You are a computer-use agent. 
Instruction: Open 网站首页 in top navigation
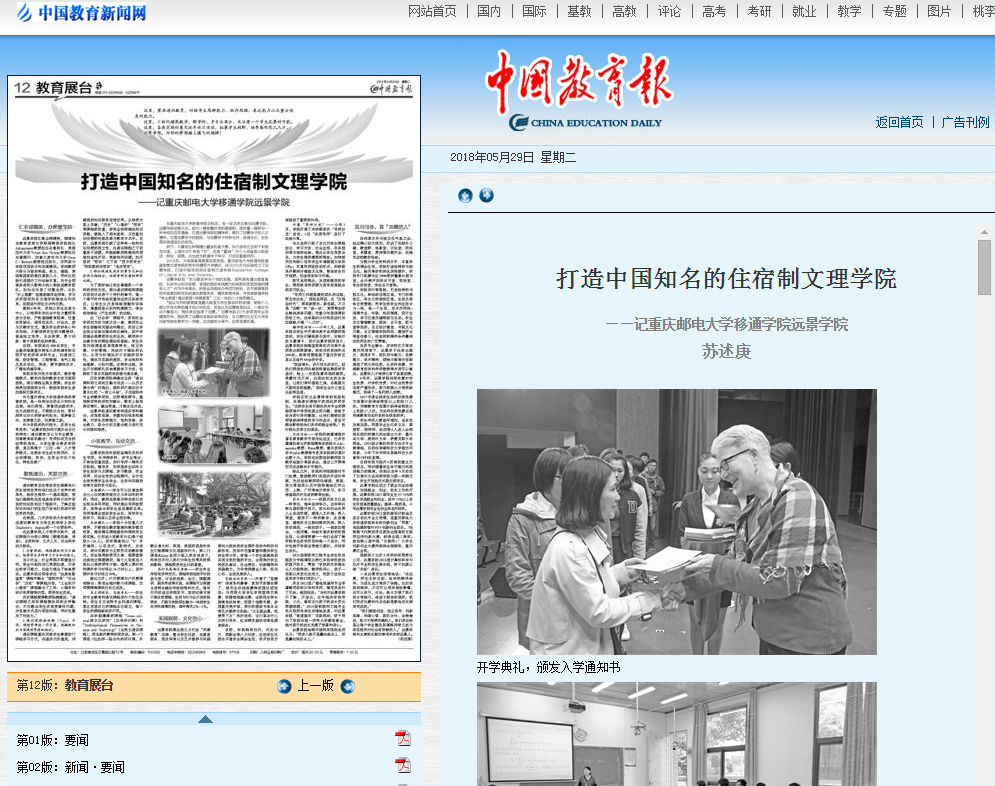pos(432,12)
